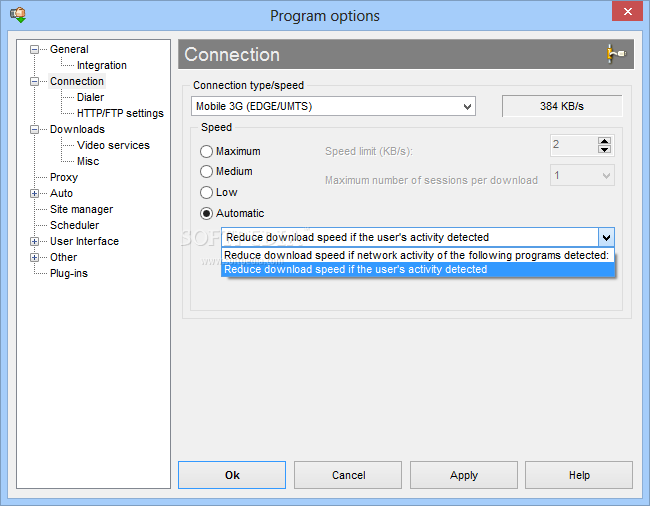
Task: Expand the Other tree node
Action: tap(34, 258)
